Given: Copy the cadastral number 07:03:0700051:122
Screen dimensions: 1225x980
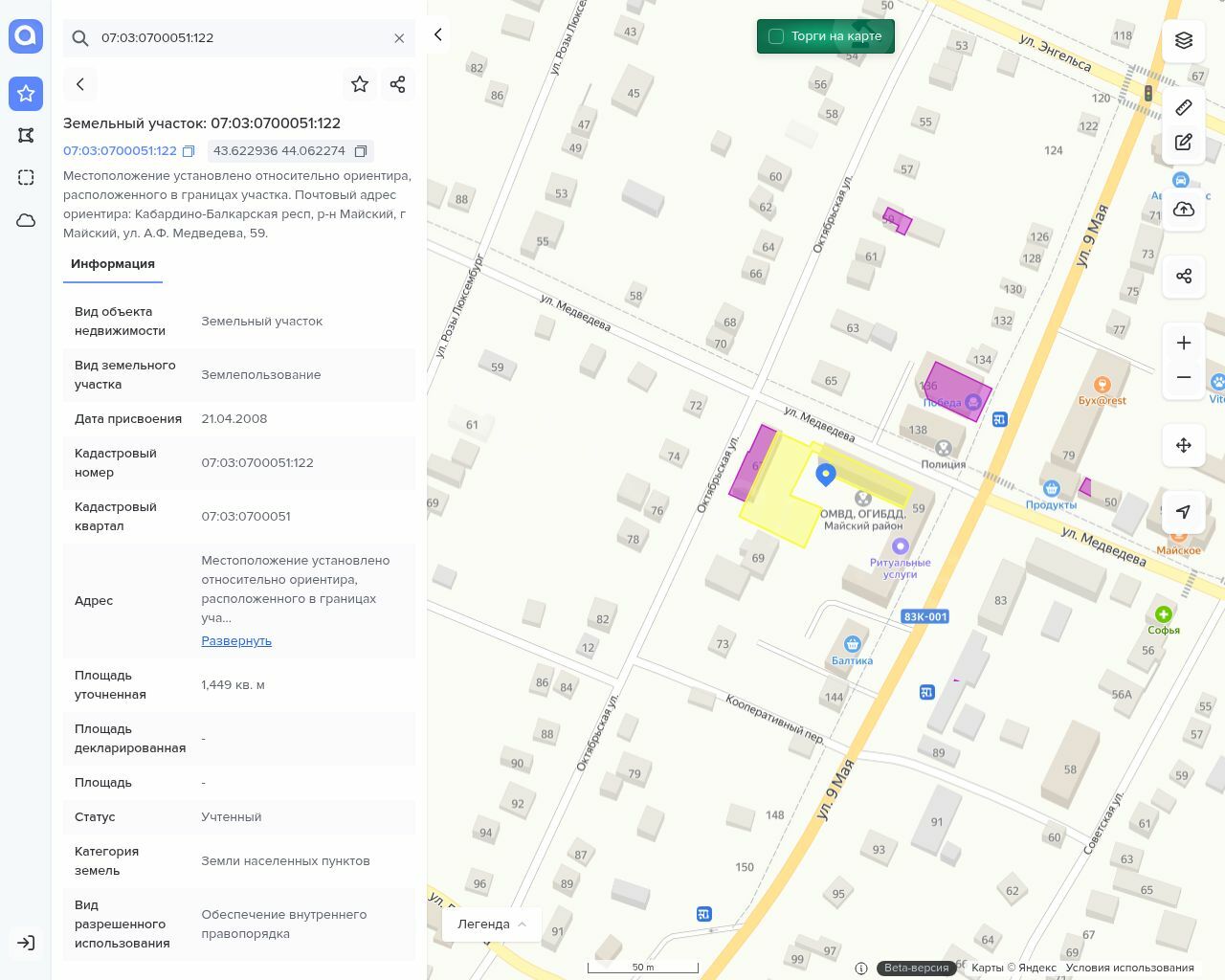Looking at the screenshot, I should (189, 151).
